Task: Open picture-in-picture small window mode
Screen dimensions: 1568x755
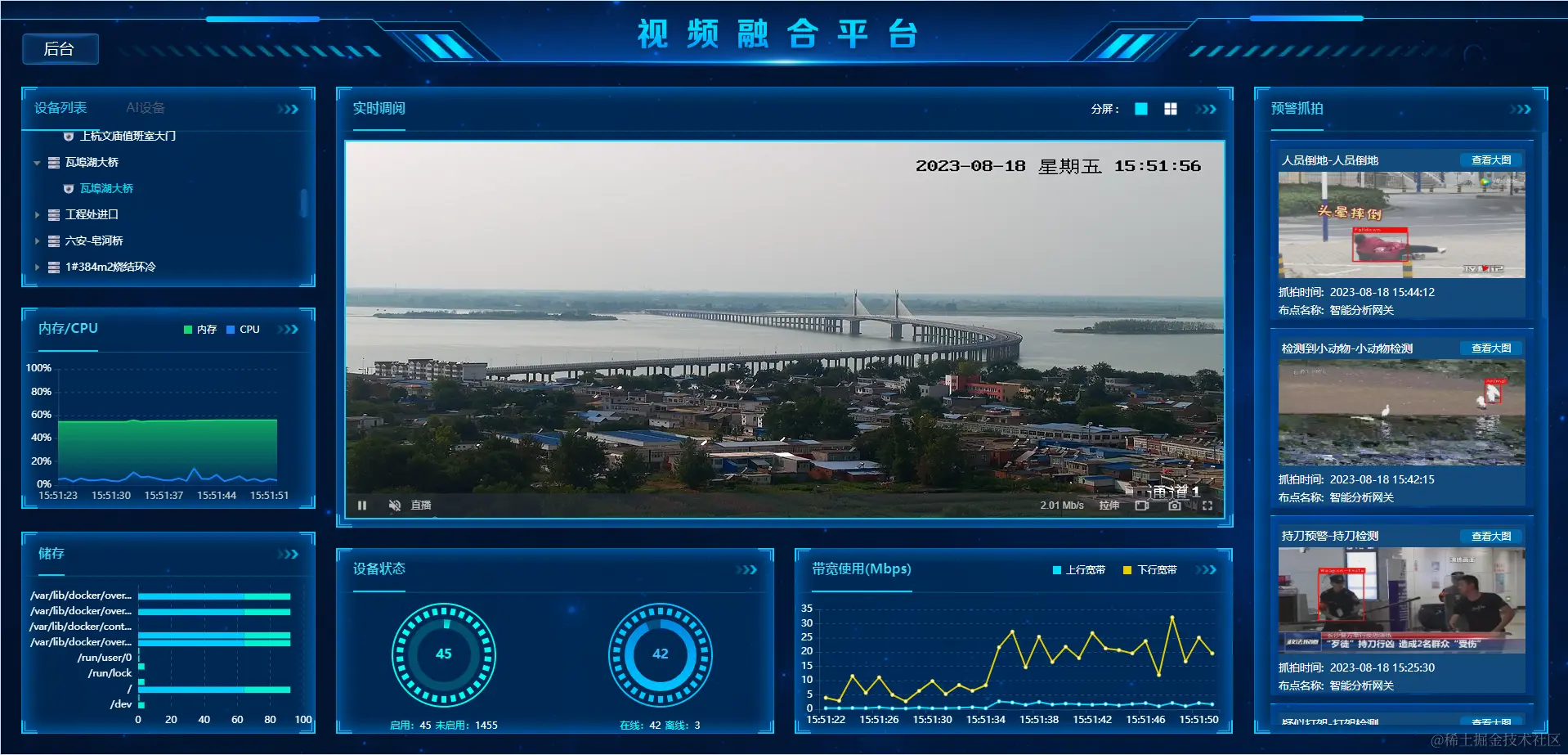Action: 1142,506
